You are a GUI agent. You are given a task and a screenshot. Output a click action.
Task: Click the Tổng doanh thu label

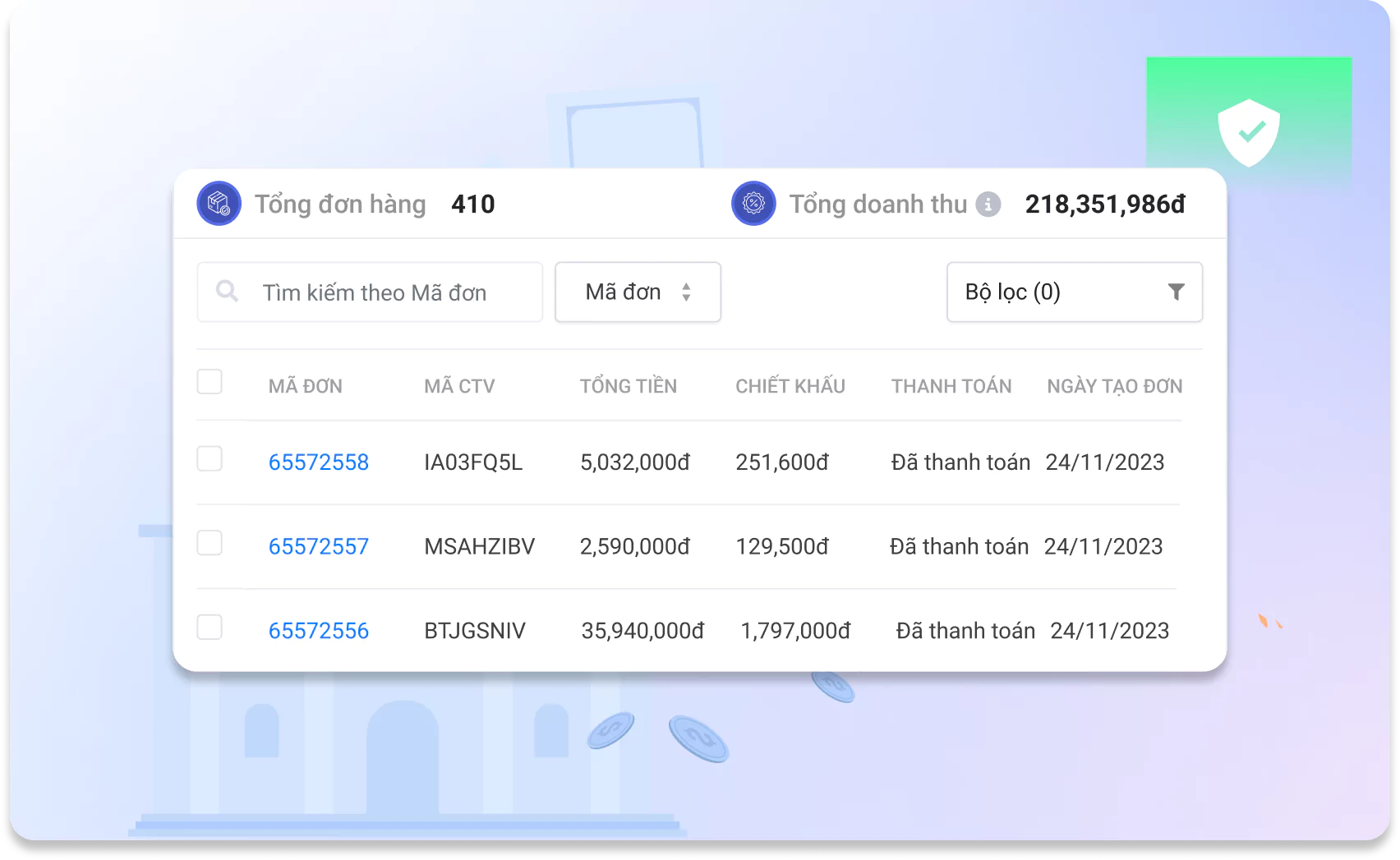(878, 205)
